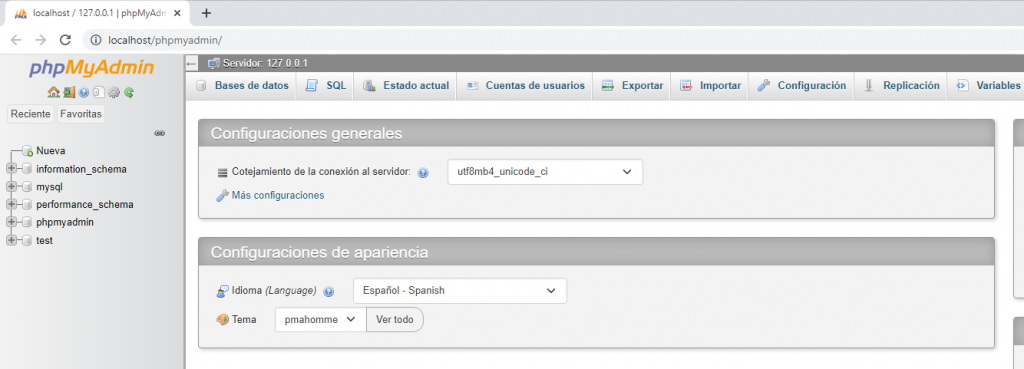Reload navigation panel green refresh icon
1024x369 pixels.
click(x=129, y=92)
